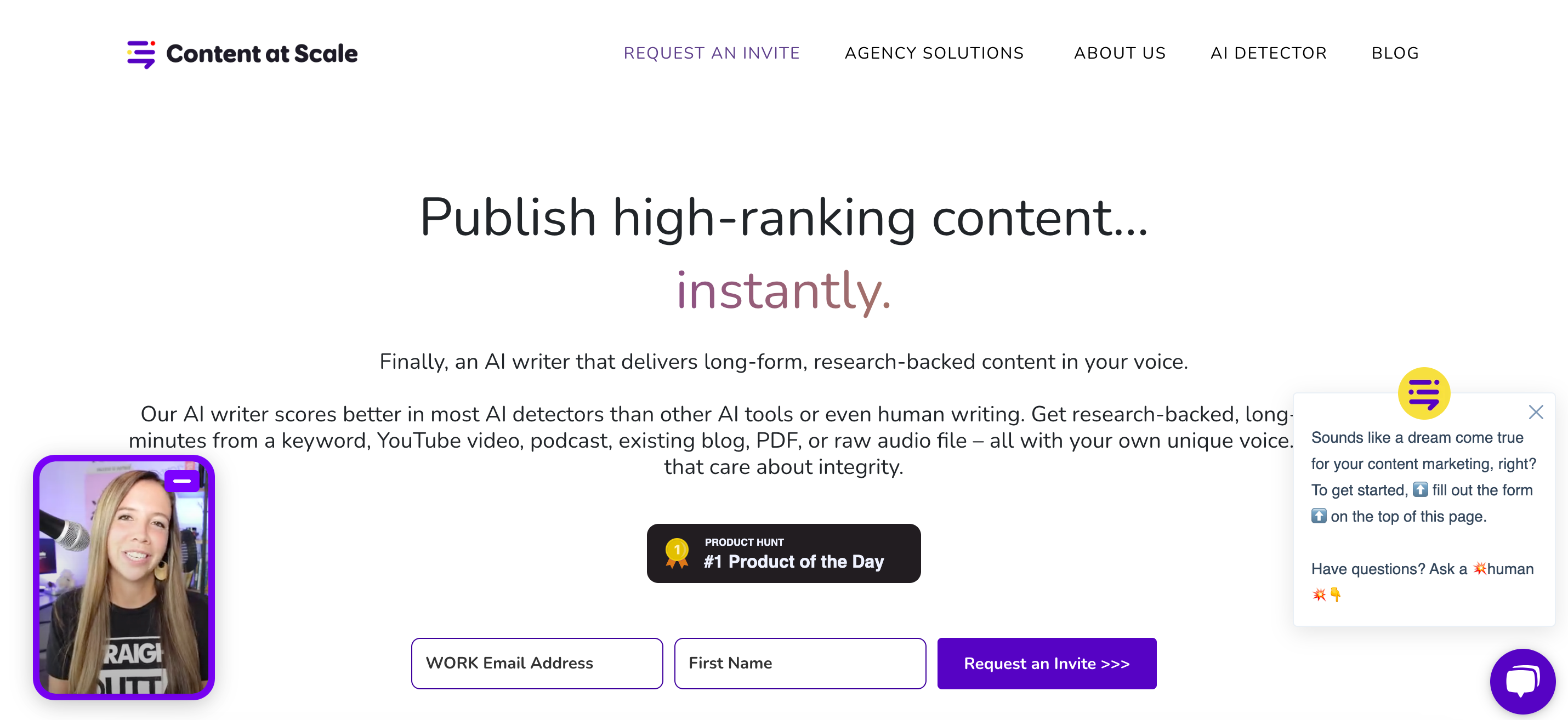Viewport: 1568px width, 720px height.
Task: Click the yellow chat bot avatar icon
Action: (x=1424, y=393)
